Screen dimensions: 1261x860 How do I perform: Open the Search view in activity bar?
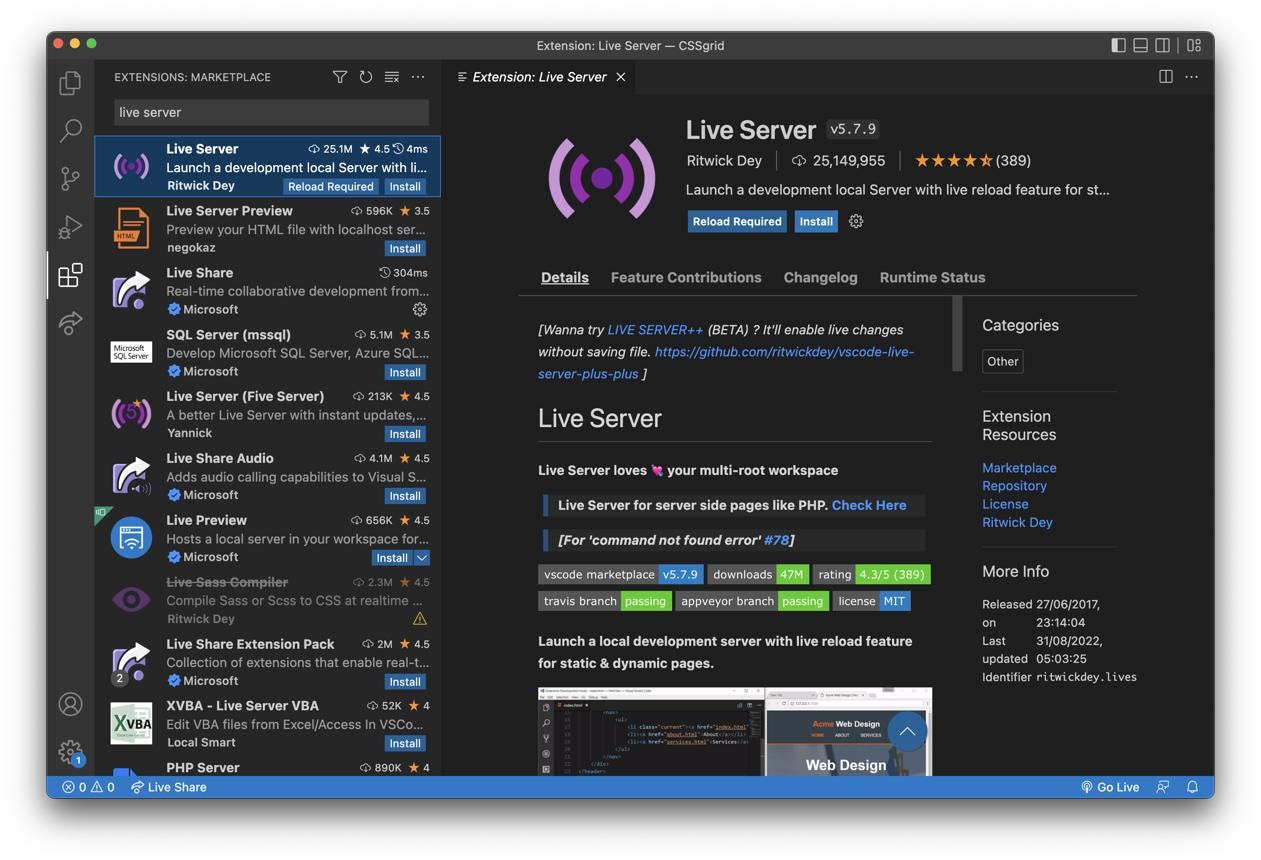click(70, 130)
